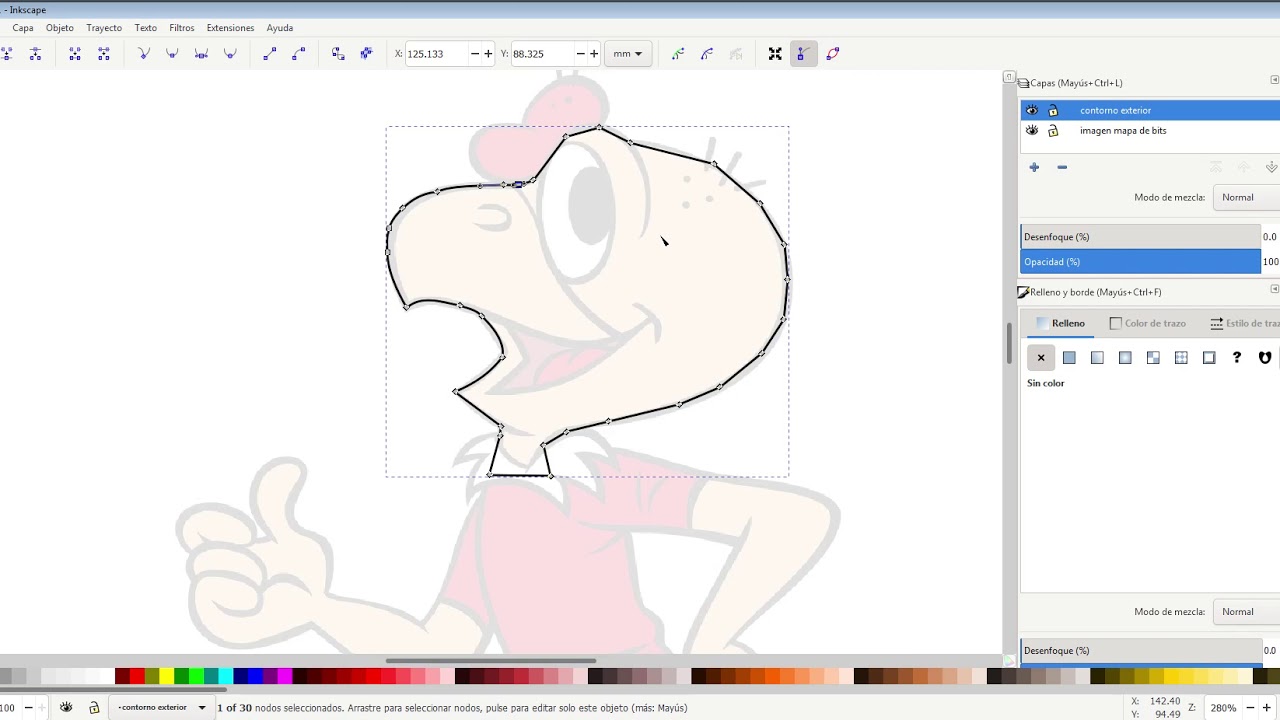Select the imagen mapa de bits layer
Screen dimensions: 1280x720
click(1150, 130)
